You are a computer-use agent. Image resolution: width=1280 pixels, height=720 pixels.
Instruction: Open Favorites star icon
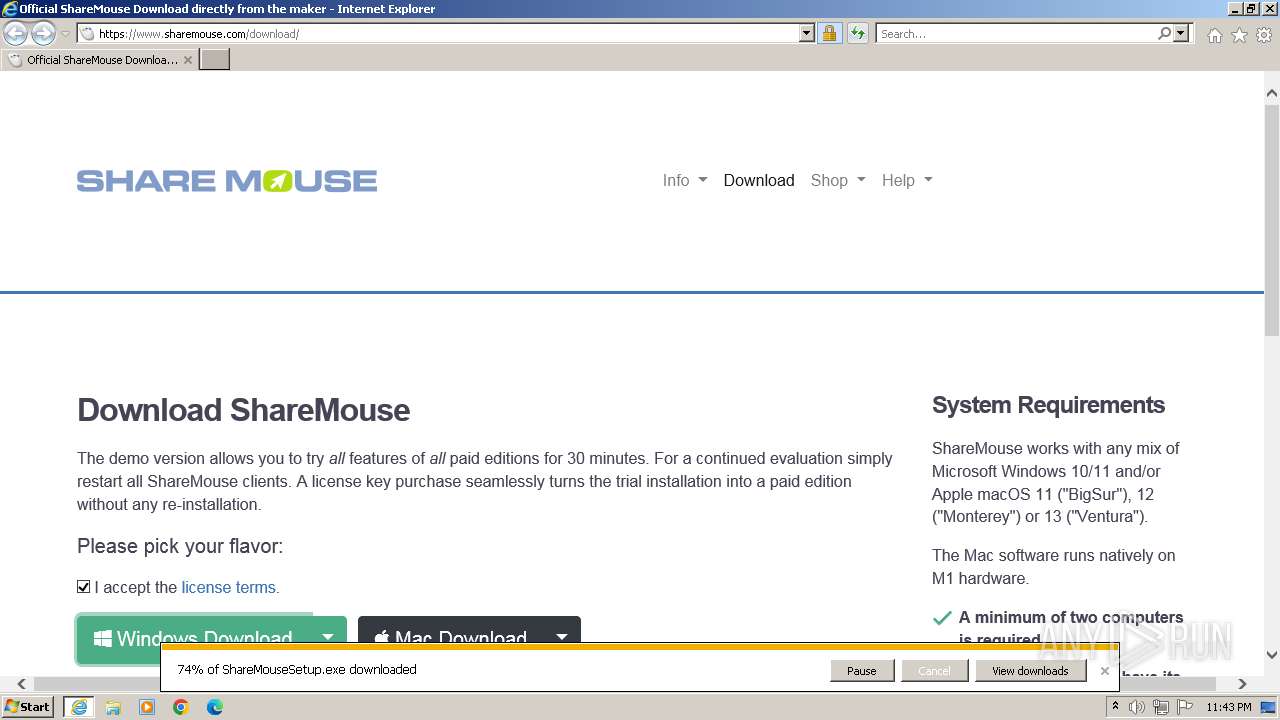click(1239, 35)
